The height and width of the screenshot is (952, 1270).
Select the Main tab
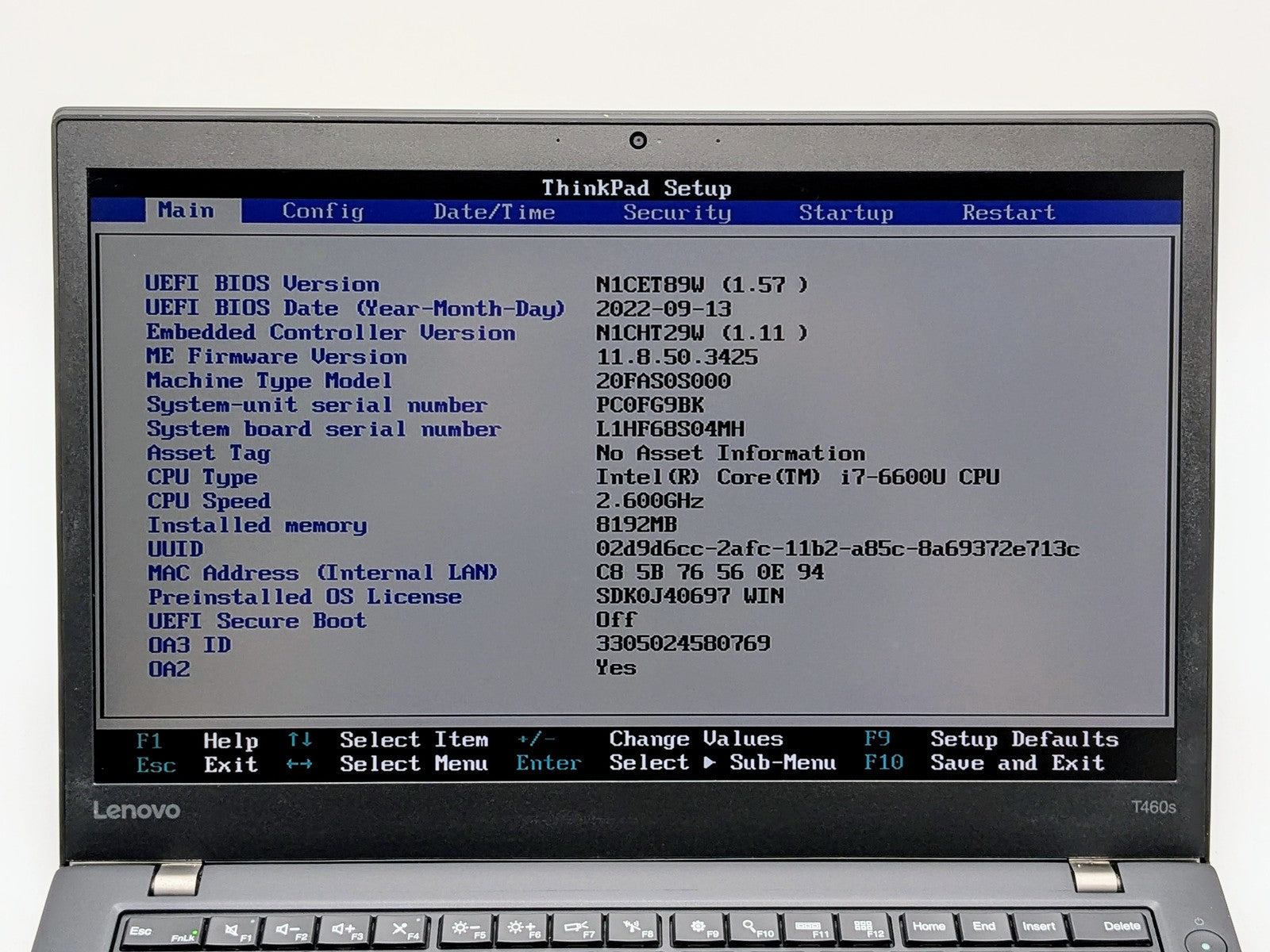(187, 210)
